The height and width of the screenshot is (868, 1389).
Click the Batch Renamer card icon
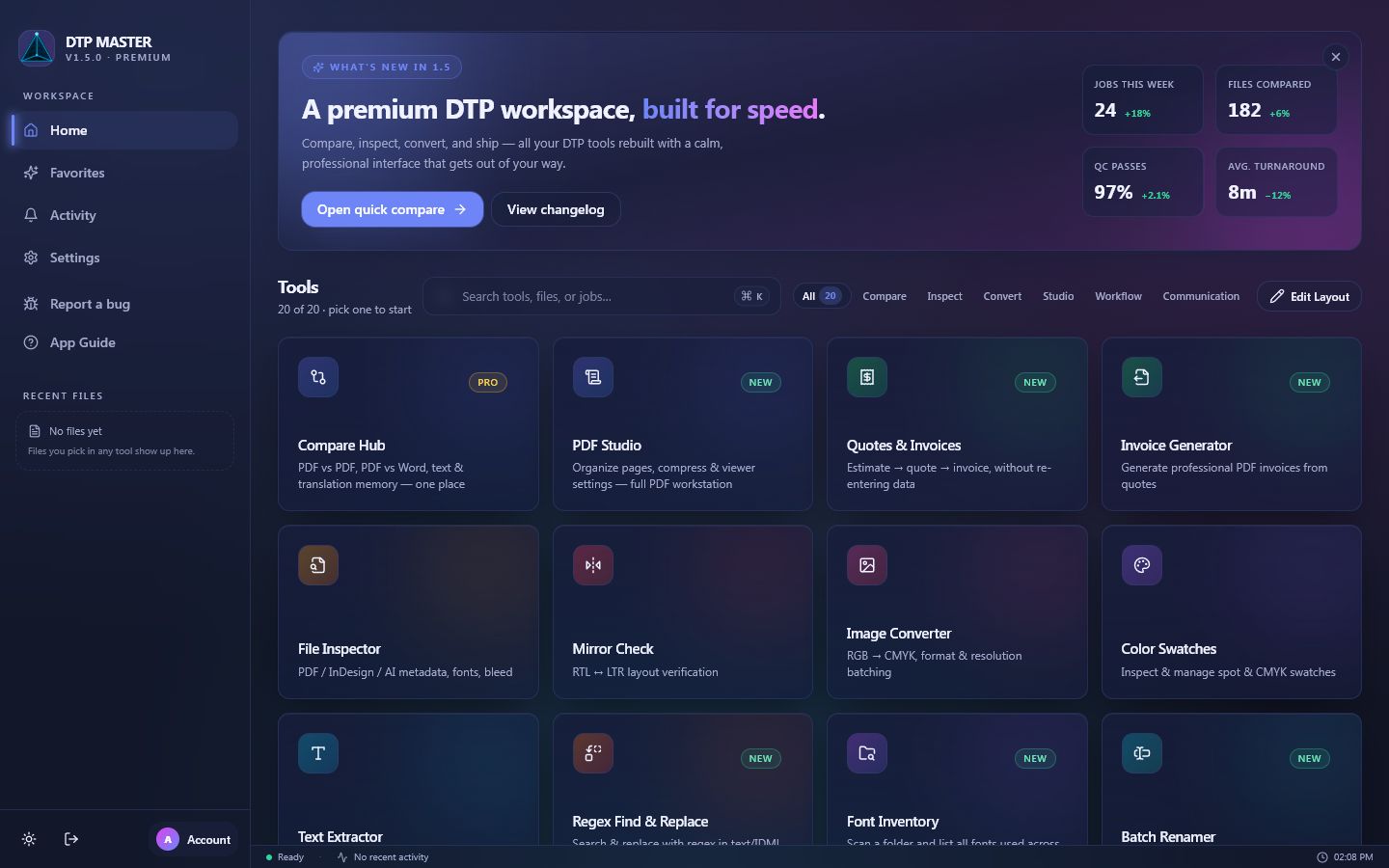[1141, 753]
